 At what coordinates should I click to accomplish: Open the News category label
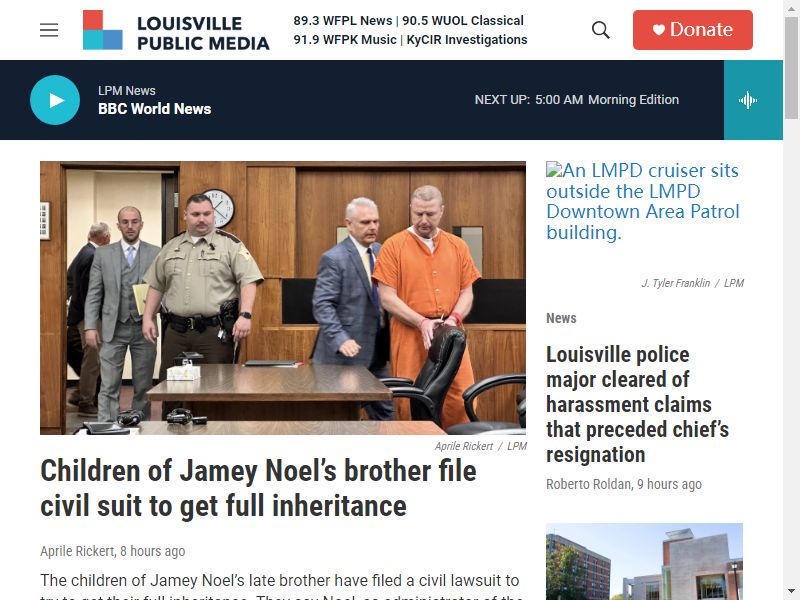tap(561, 318)
